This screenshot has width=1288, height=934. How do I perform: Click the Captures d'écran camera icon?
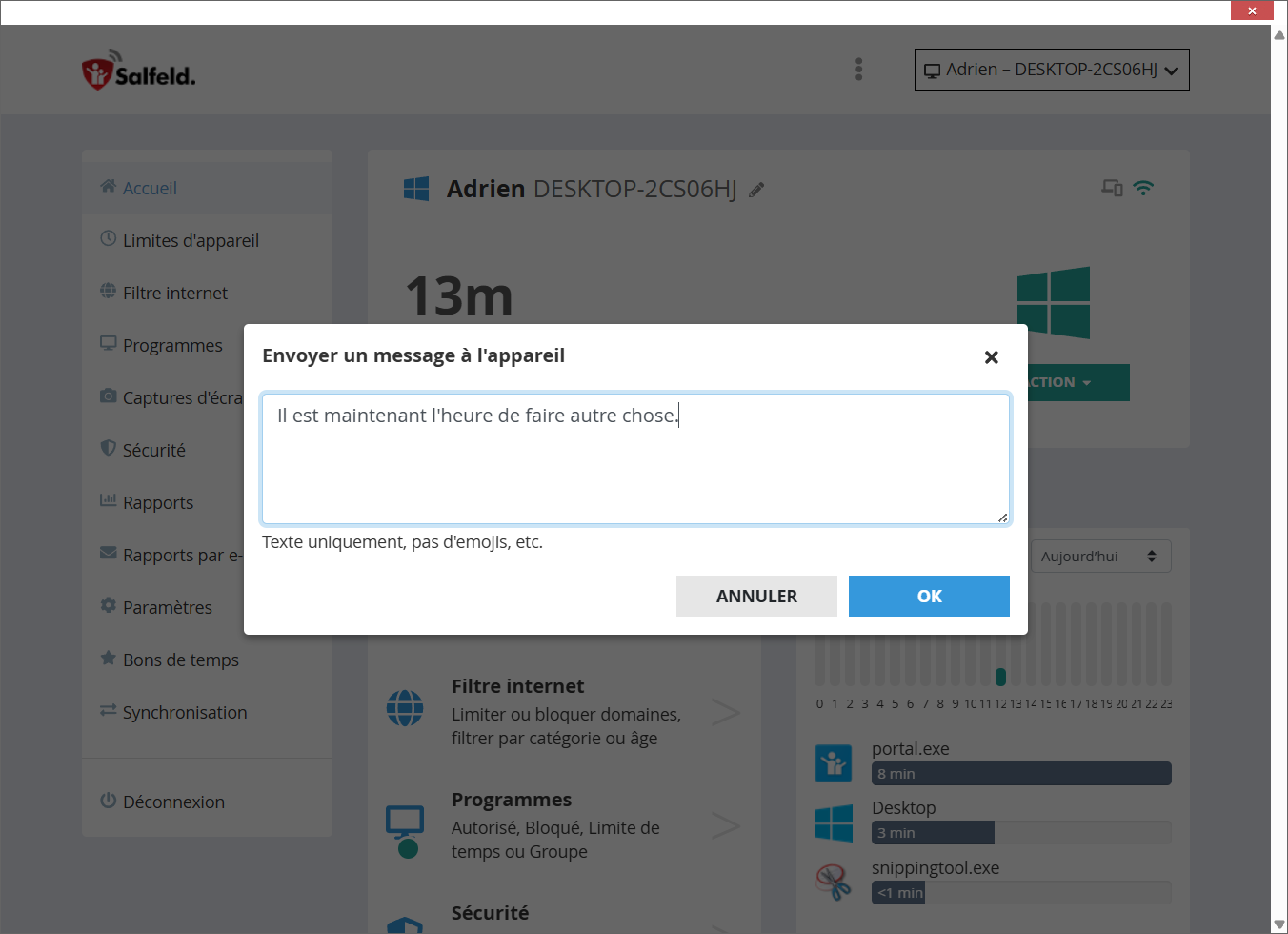click(x=109, y=396)
